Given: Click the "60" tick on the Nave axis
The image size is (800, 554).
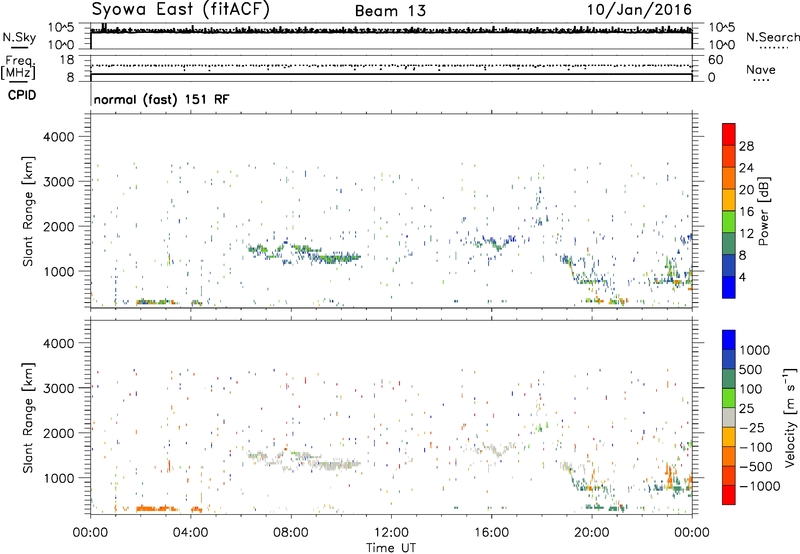Looking at the screenshot, I should click(715, 60).
